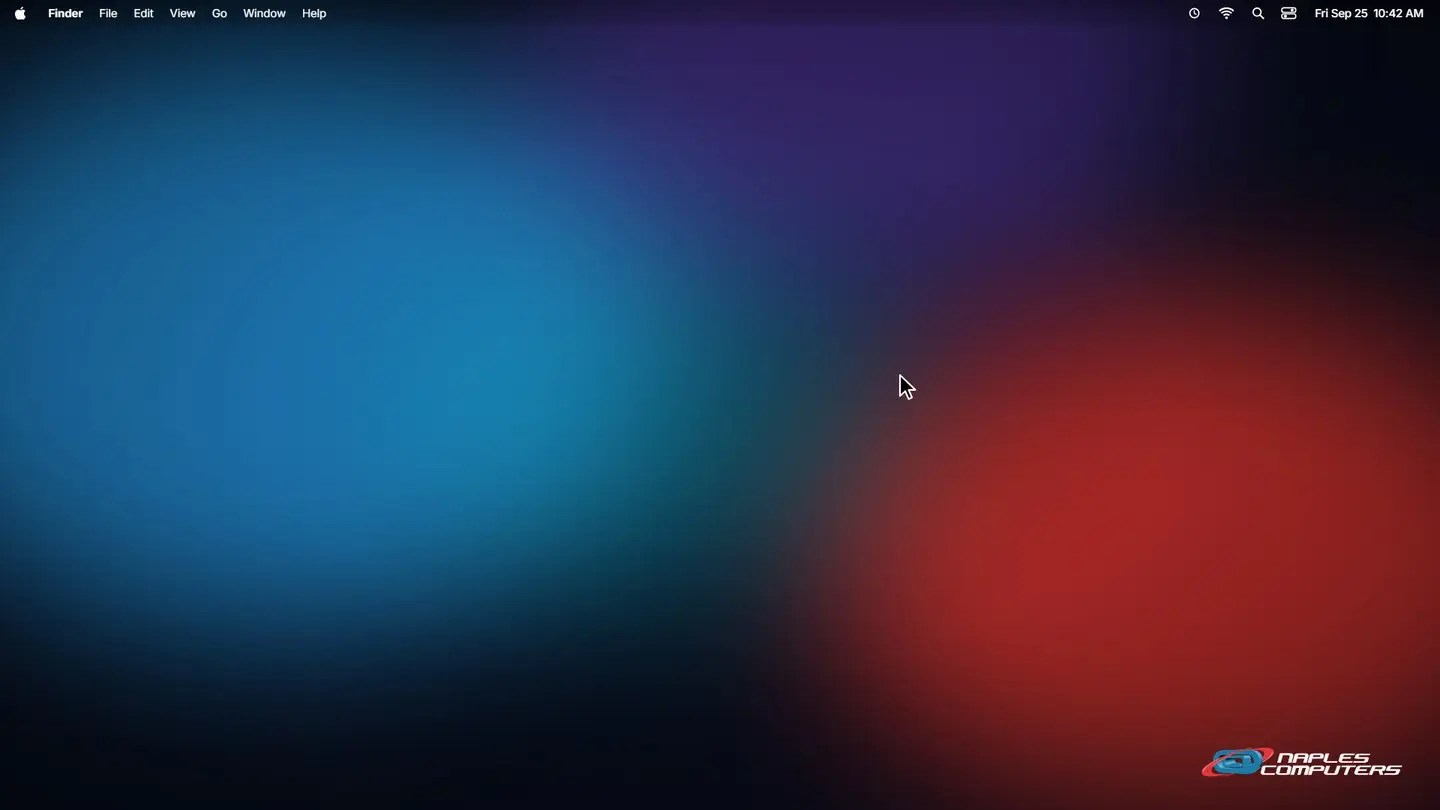Open the Go menu
The width and height of the screenshot is (1440, 810).
[x=219, y=13]
